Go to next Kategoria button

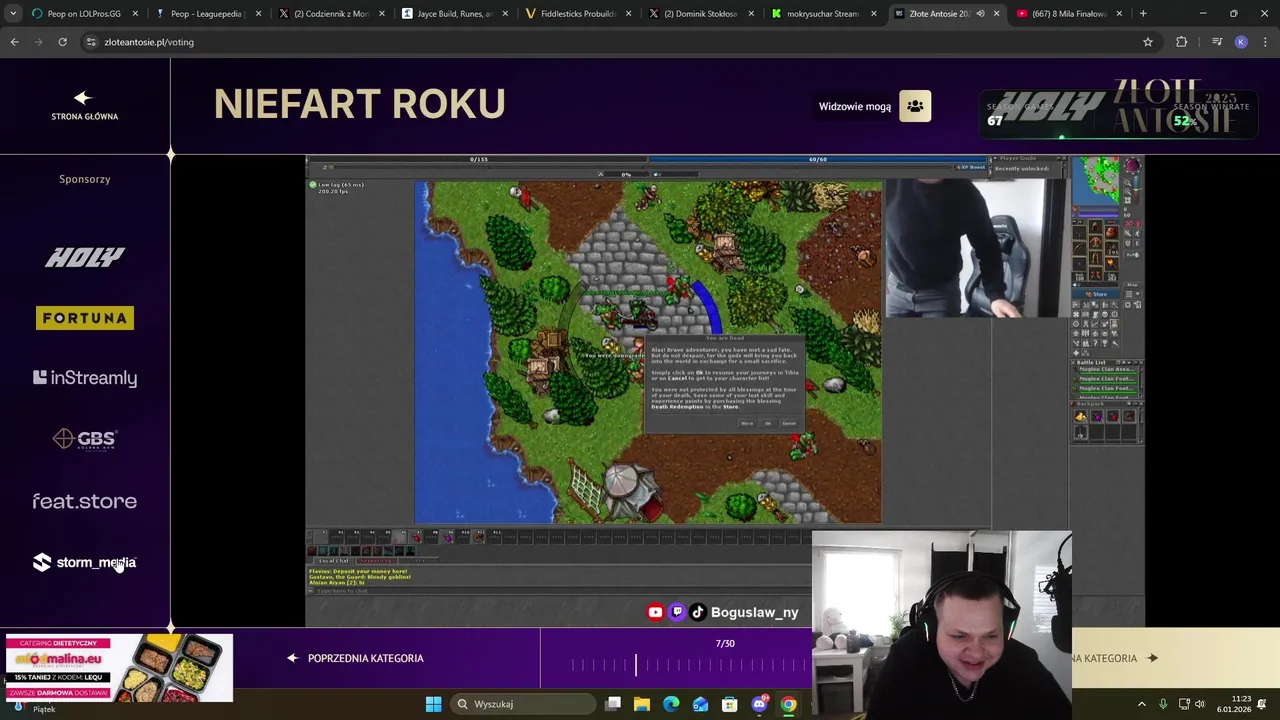coord(1176,658)
